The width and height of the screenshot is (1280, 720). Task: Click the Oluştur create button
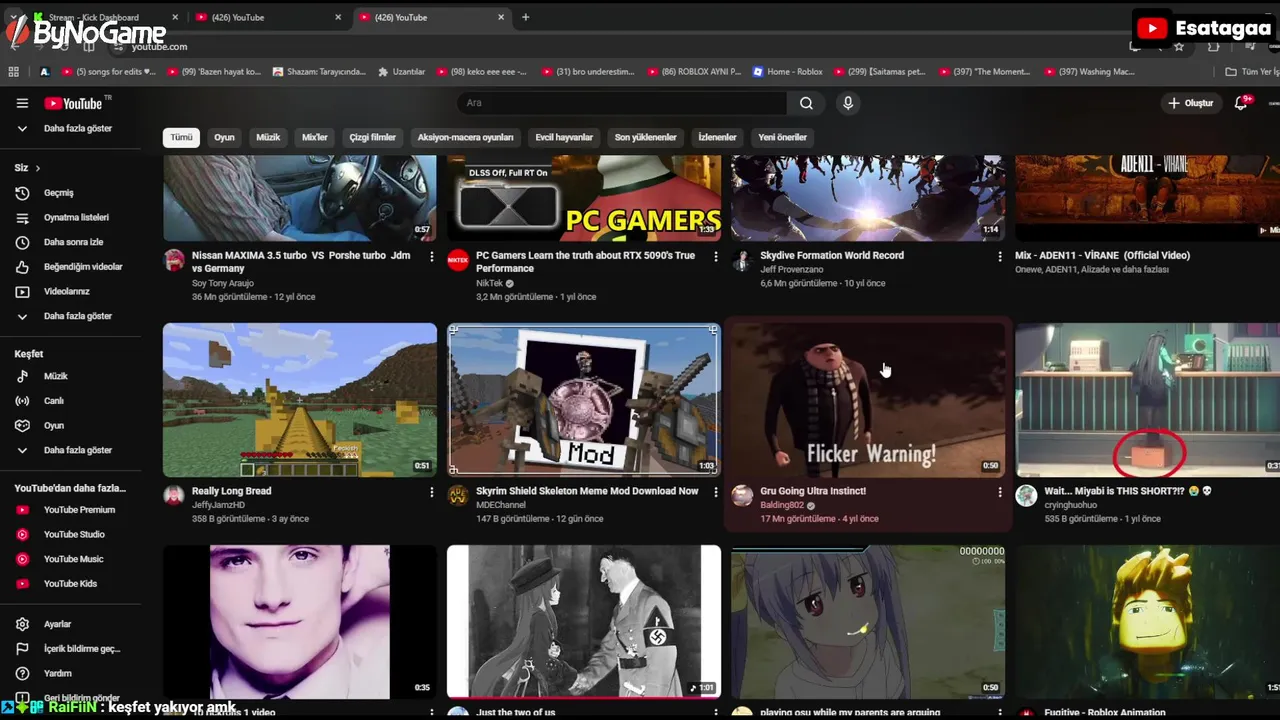tap(1190, 103)
